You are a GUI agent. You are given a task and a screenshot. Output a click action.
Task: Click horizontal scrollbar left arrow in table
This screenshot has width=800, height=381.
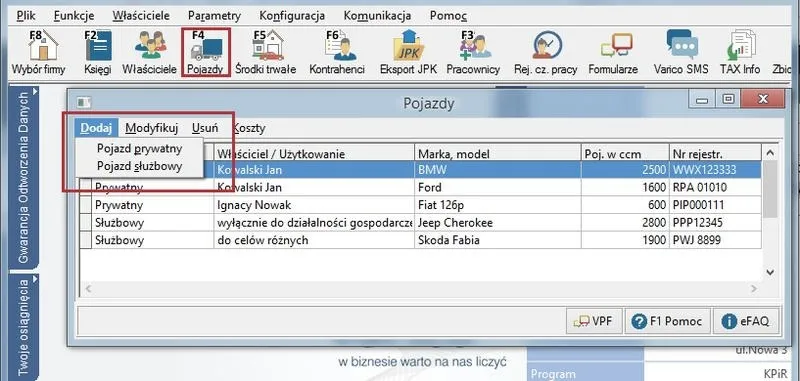click(x=88, y=289)
